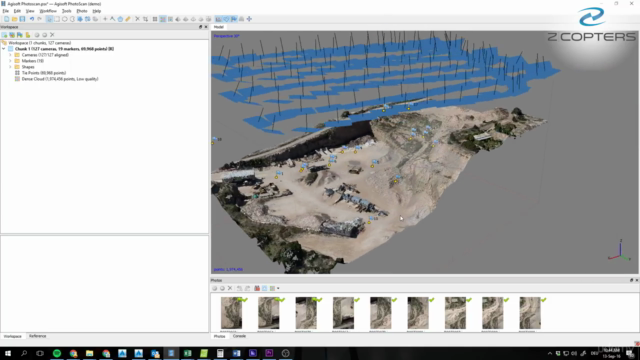640x360 pixels.
Task: Collapse the Chunk 1 tree node
Action: pyautogui.click(x=4, y=49)
